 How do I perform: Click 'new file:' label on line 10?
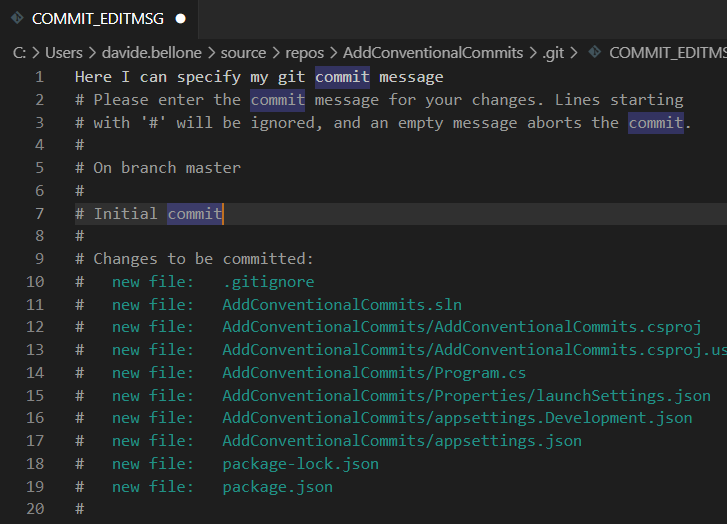click(153, 282)
